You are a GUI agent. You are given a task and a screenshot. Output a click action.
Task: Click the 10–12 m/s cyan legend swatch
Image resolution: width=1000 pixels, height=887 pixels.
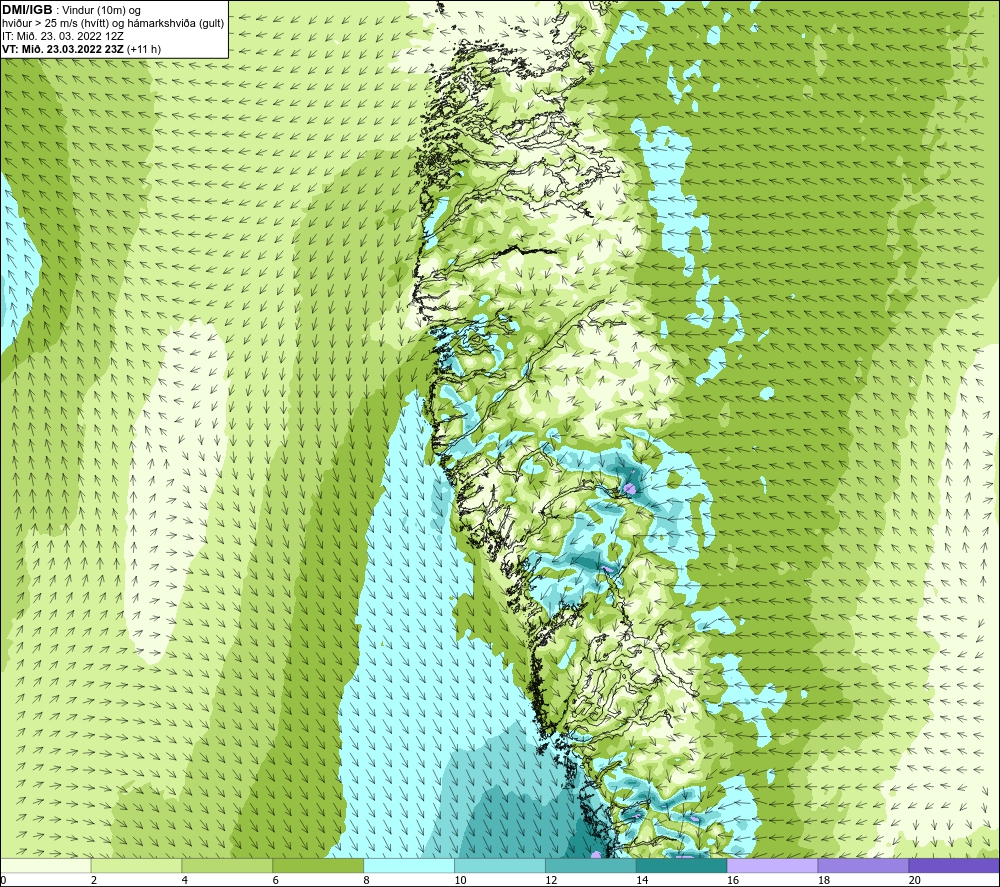pyautogui.click(x=500, y=866)
